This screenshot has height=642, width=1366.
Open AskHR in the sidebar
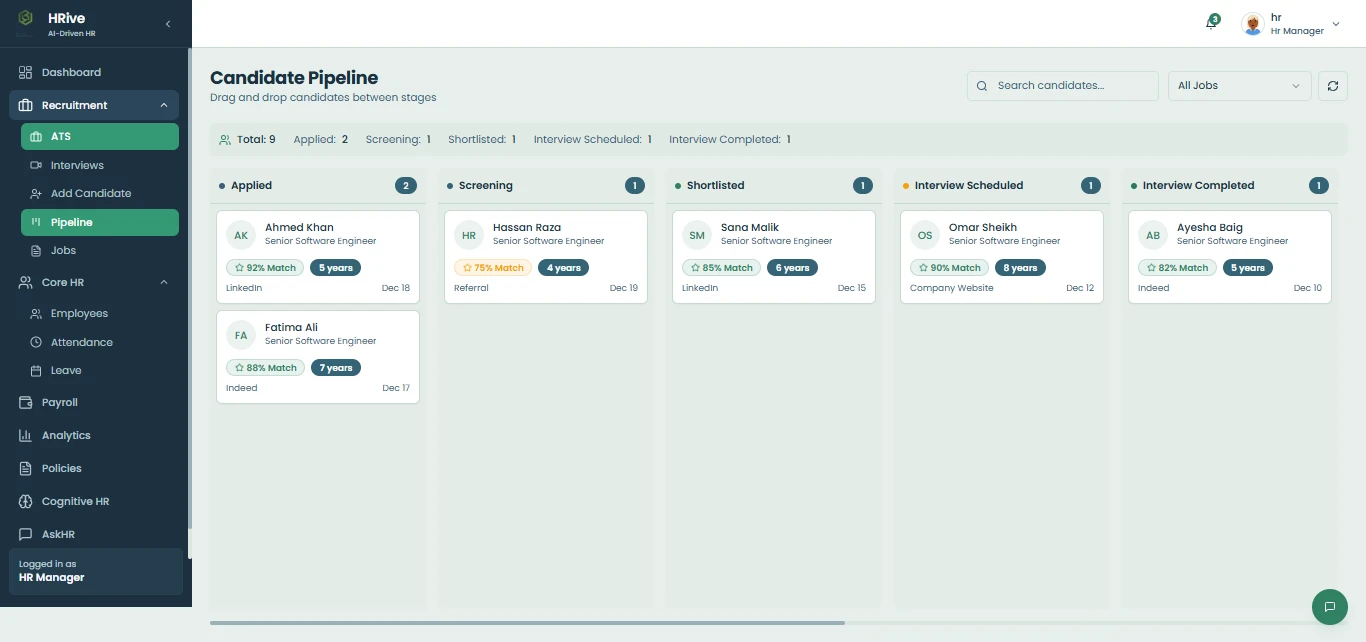(x=94, y=534)
